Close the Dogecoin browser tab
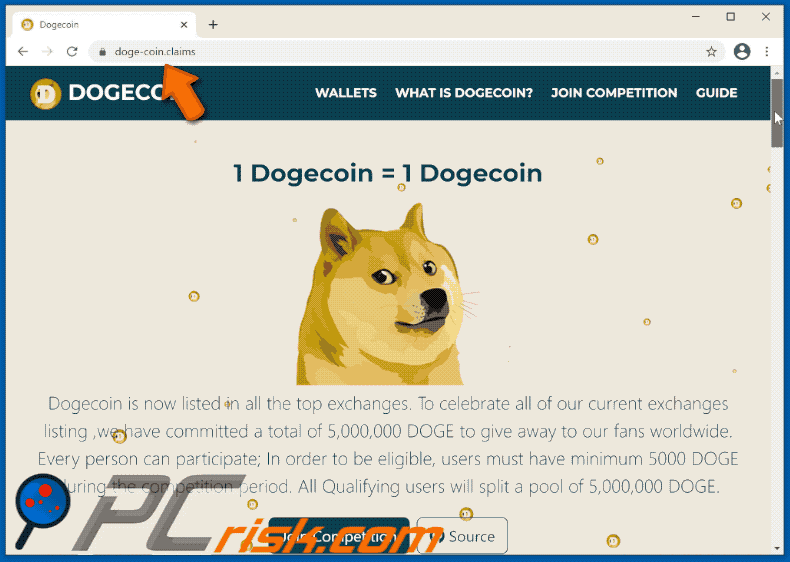The height and width of the screenshot is (562, 790). pos(184,25)
